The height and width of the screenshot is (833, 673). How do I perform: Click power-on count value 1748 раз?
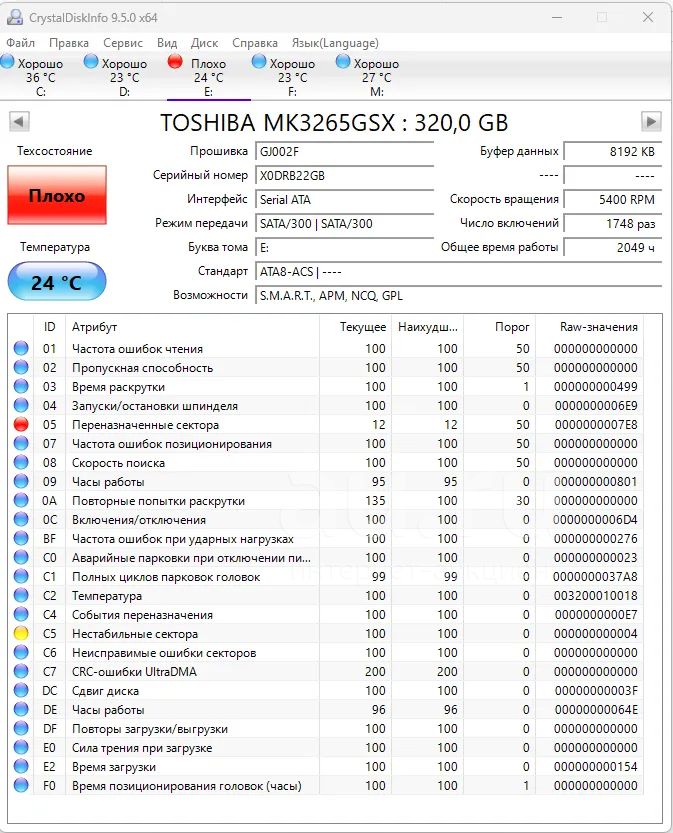click(612, 223)
